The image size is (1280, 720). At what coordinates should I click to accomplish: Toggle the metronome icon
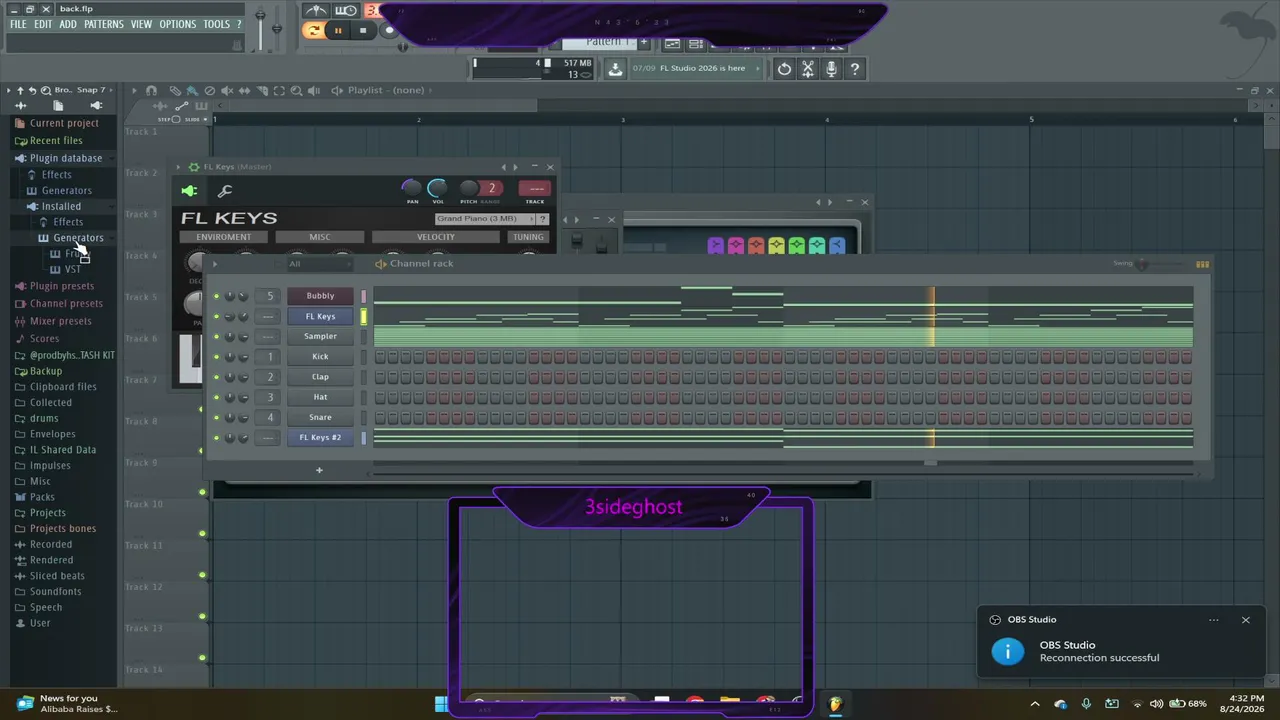click(x=316, y=11)
